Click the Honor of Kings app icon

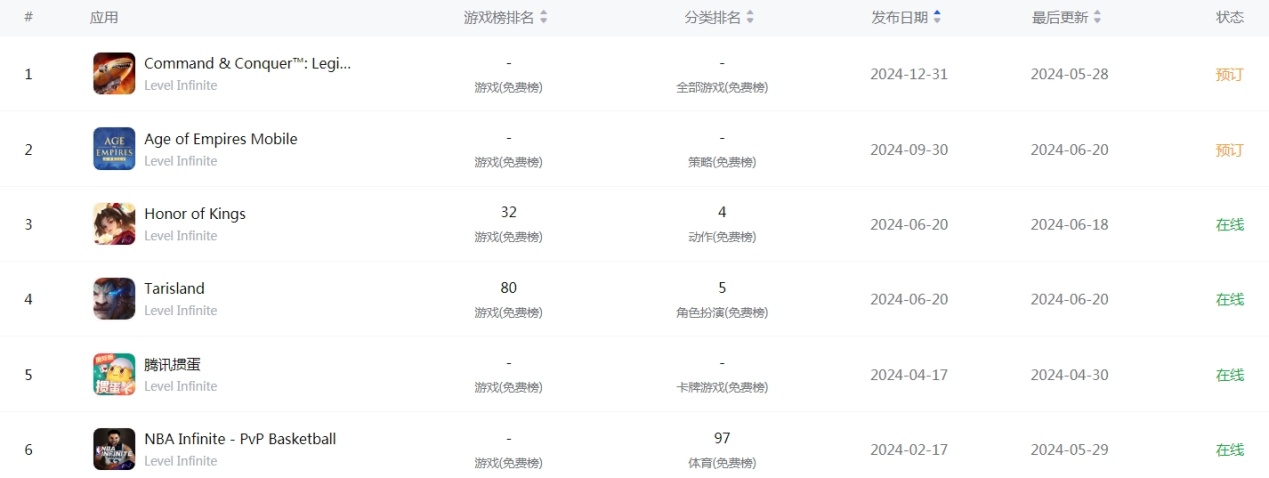[x=114, y=224]
